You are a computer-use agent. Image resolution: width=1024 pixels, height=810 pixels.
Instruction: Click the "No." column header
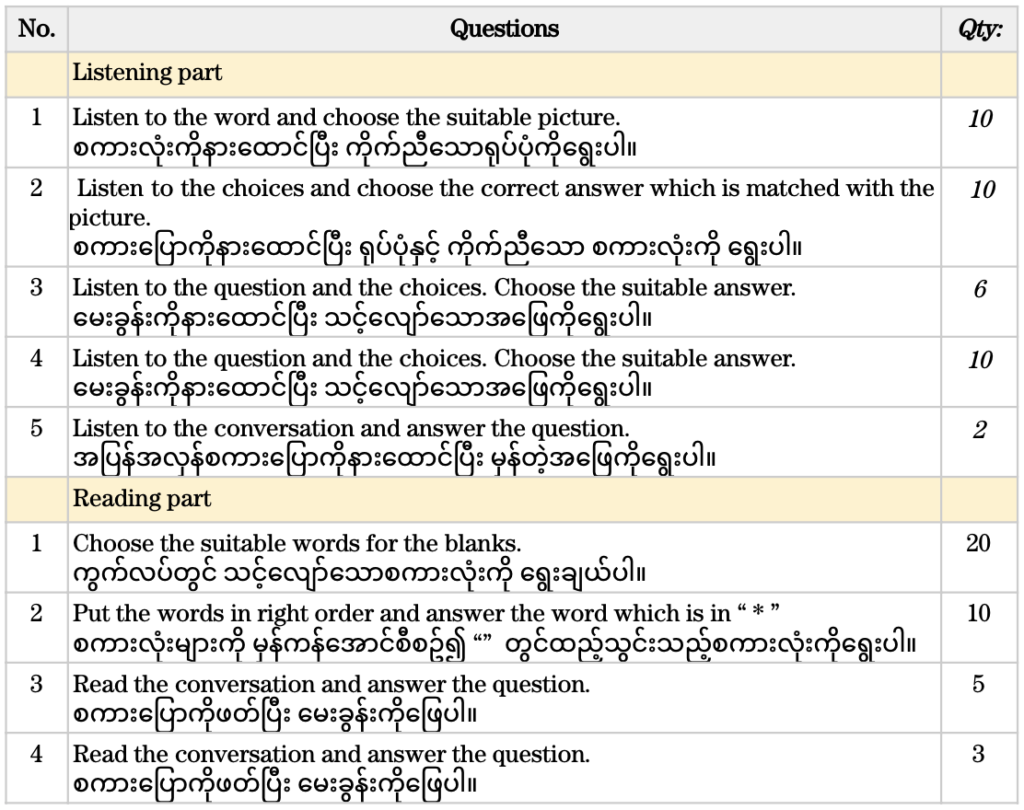pyautogui.click(x=36, y=29)
